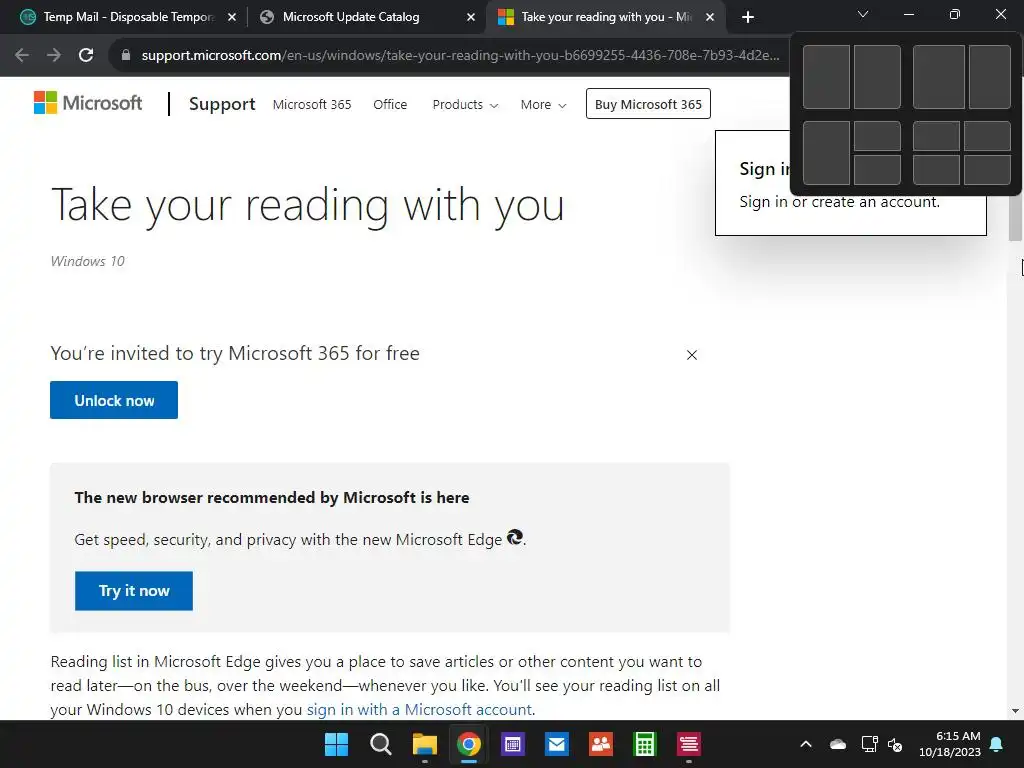
Task: Open the notification bell icon
Action: 997,744
